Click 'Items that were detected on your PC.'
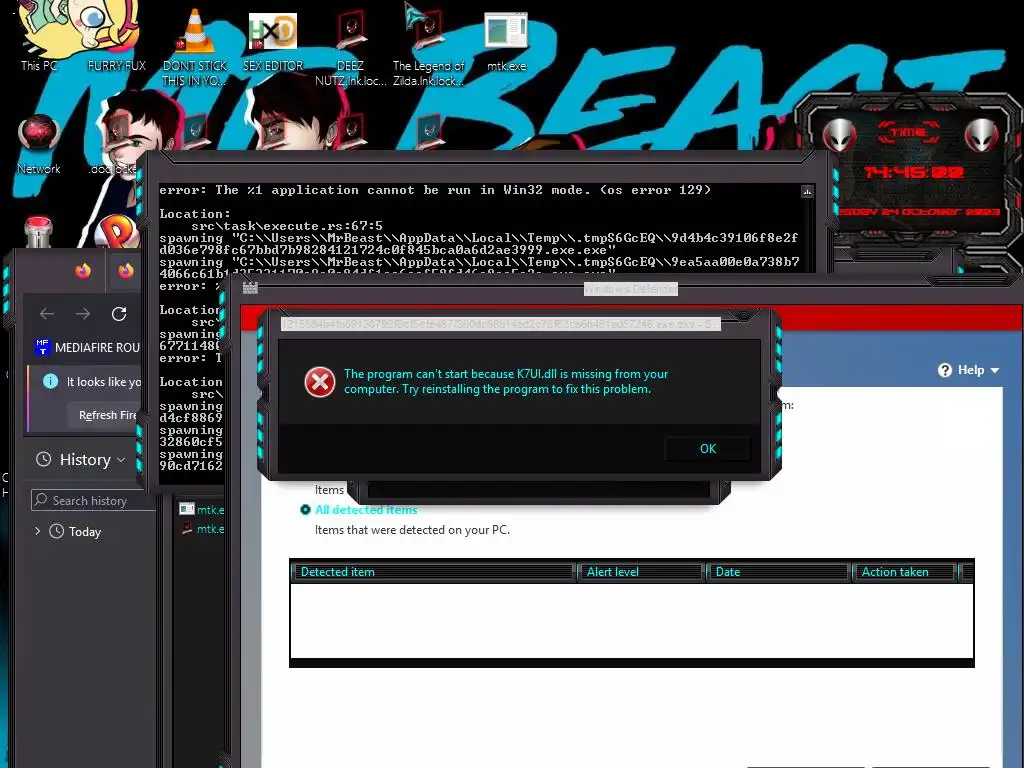Screen dimensions: 1024x768 click(x=412, y=530)
